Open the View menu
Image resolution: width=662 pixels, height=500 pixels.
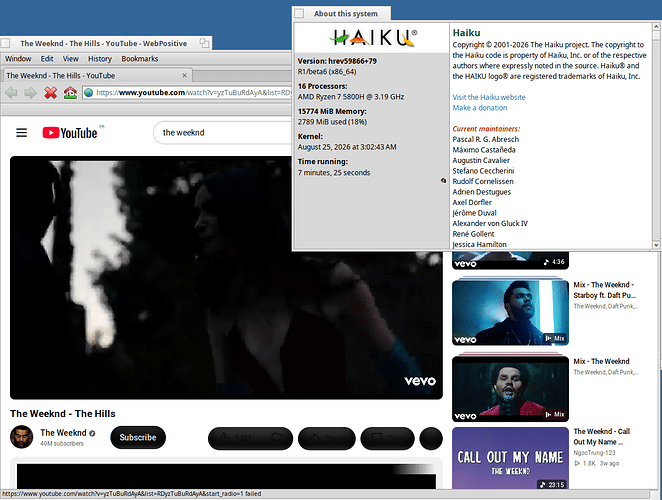tap(71, 59)
